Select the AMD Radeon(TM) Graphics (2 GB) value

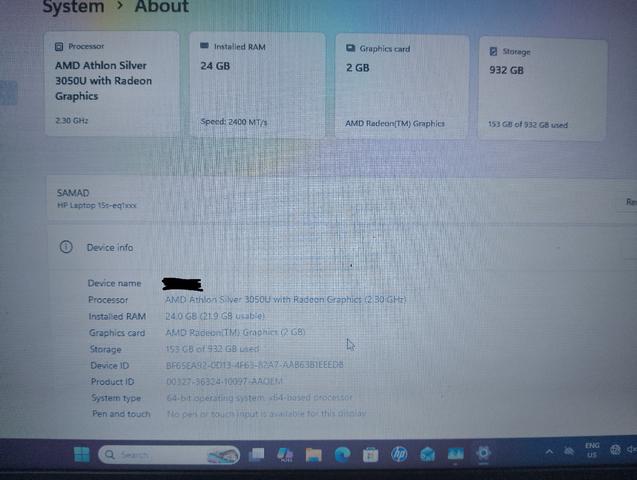pyautogui.click(x=235, y=332)
